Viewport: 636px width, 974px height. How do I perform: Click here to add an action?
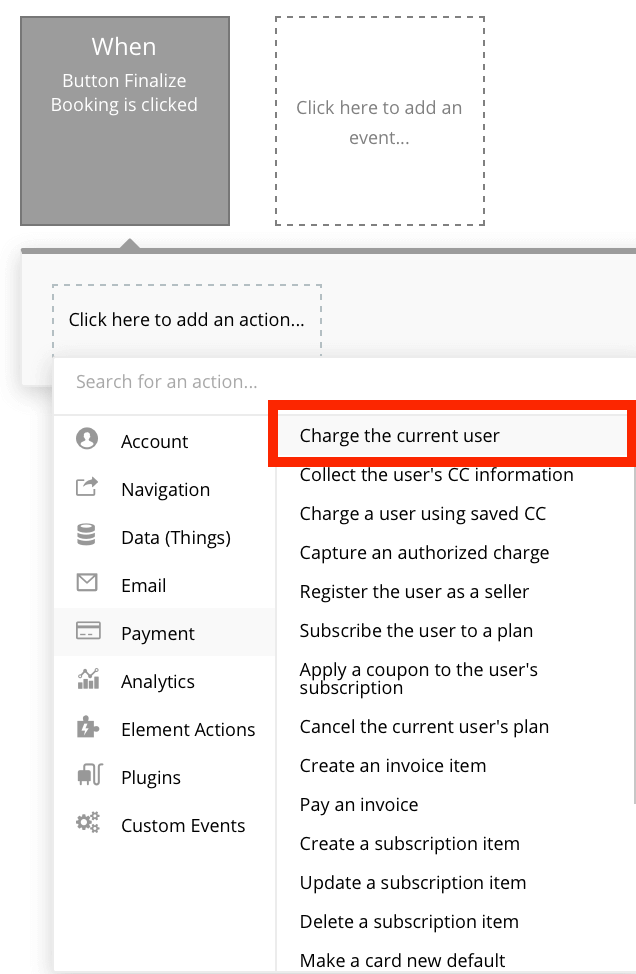tap(186, 319)
